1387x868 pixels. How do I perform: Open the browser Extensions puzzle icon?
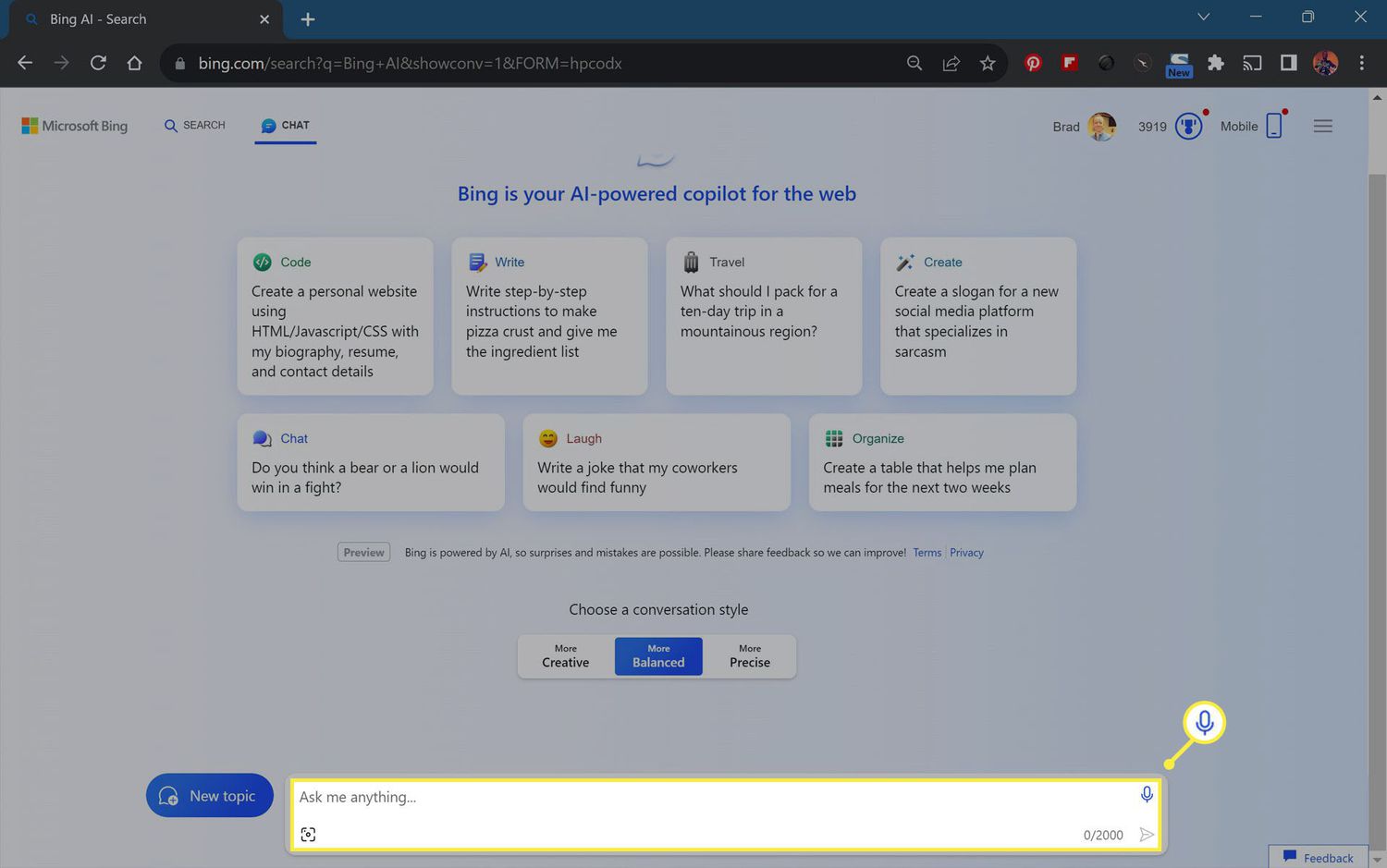pos(1215,63)
